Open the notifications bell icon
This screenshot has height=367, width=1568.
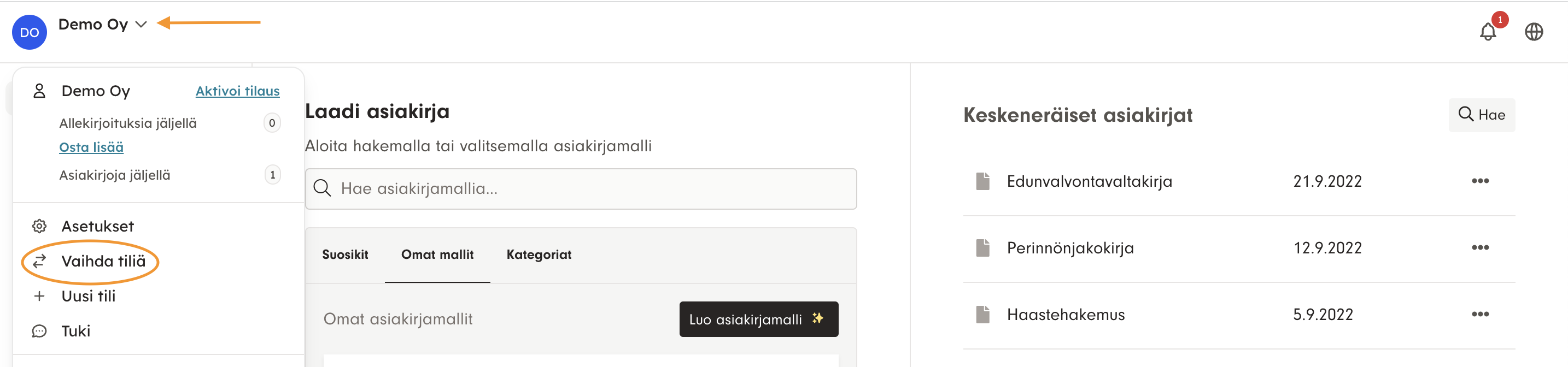pos(1487,32)
